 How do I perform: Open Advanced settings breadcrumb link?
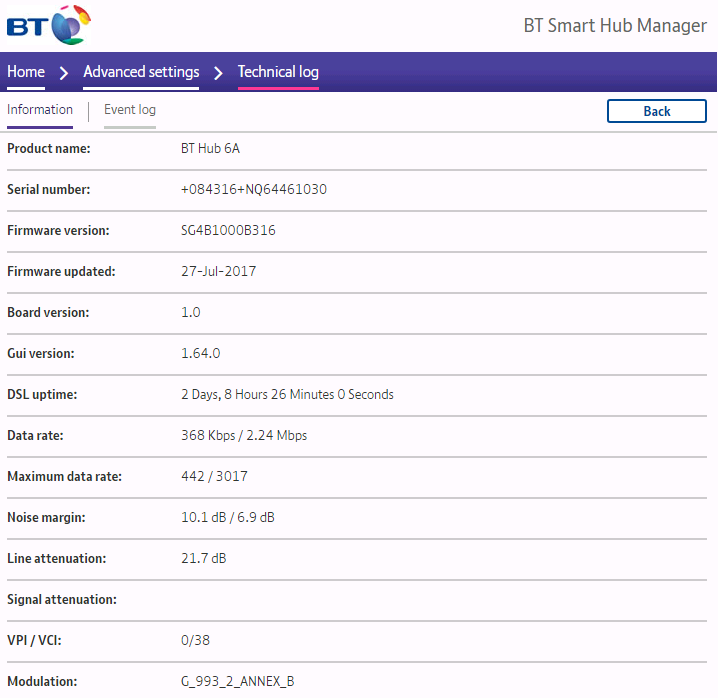point(141,72)
